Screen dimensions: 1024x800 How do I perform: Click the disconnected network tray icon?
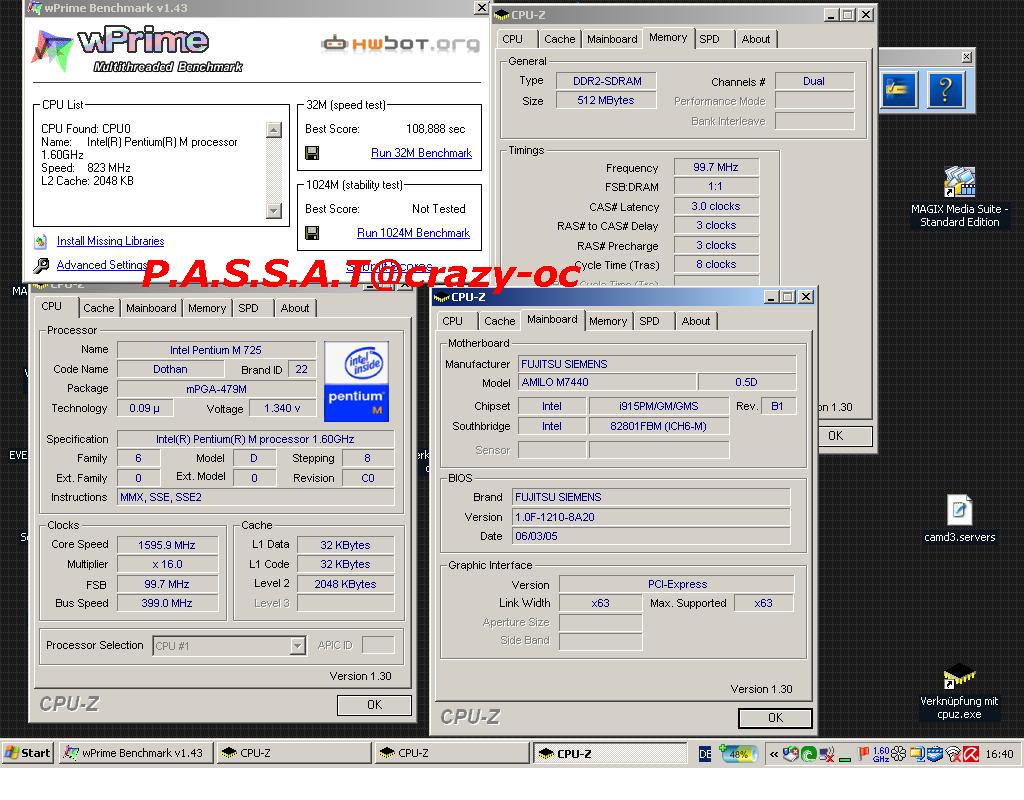pos(827,754)
